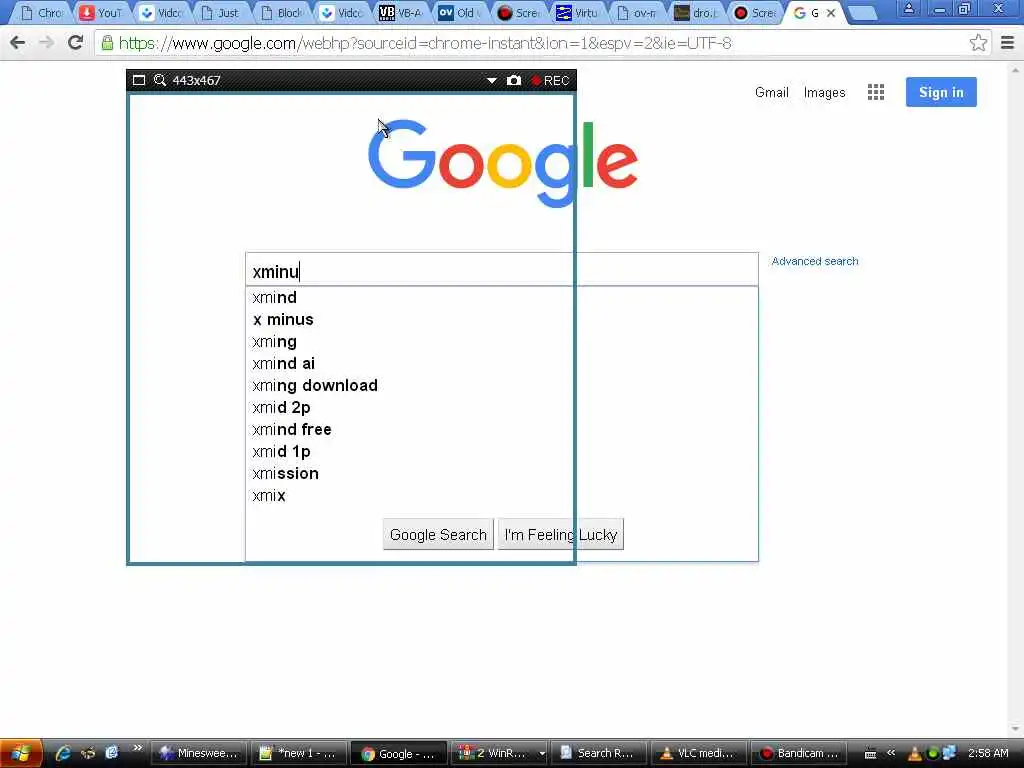The height and width of the screenshot is (768, 1024).
Task: Select the 'xmix' suggestion
Action: tap(502, 496)
